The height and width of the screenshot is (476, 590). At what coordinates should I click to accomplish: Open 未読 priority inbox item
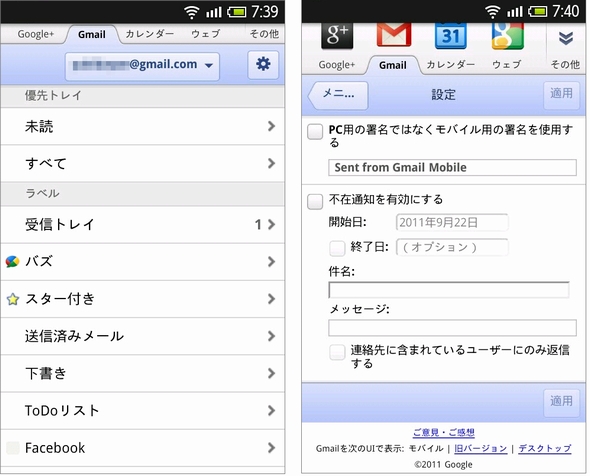(142, 126)
